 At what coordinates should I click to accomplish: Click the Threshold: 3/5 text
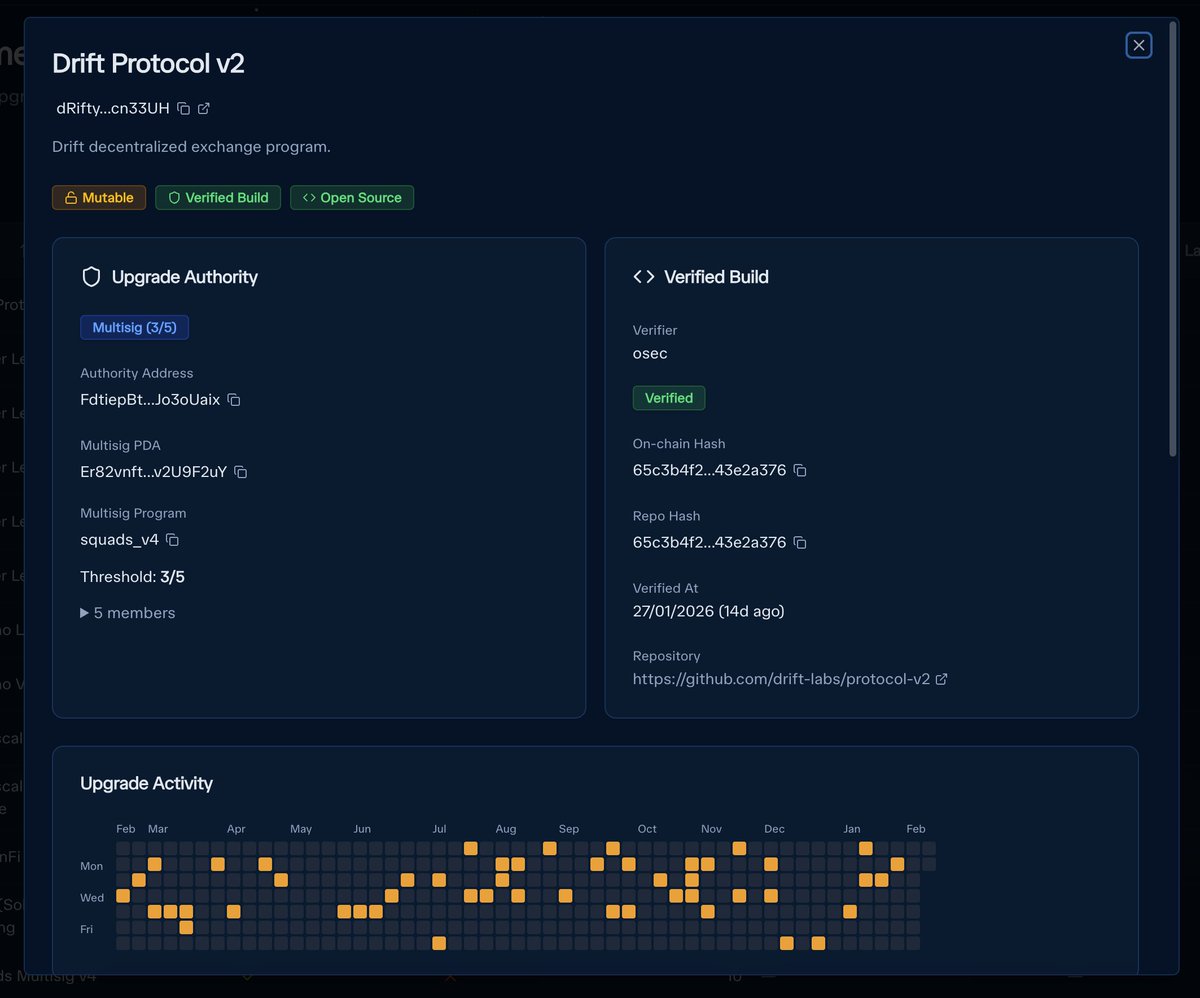132,577
